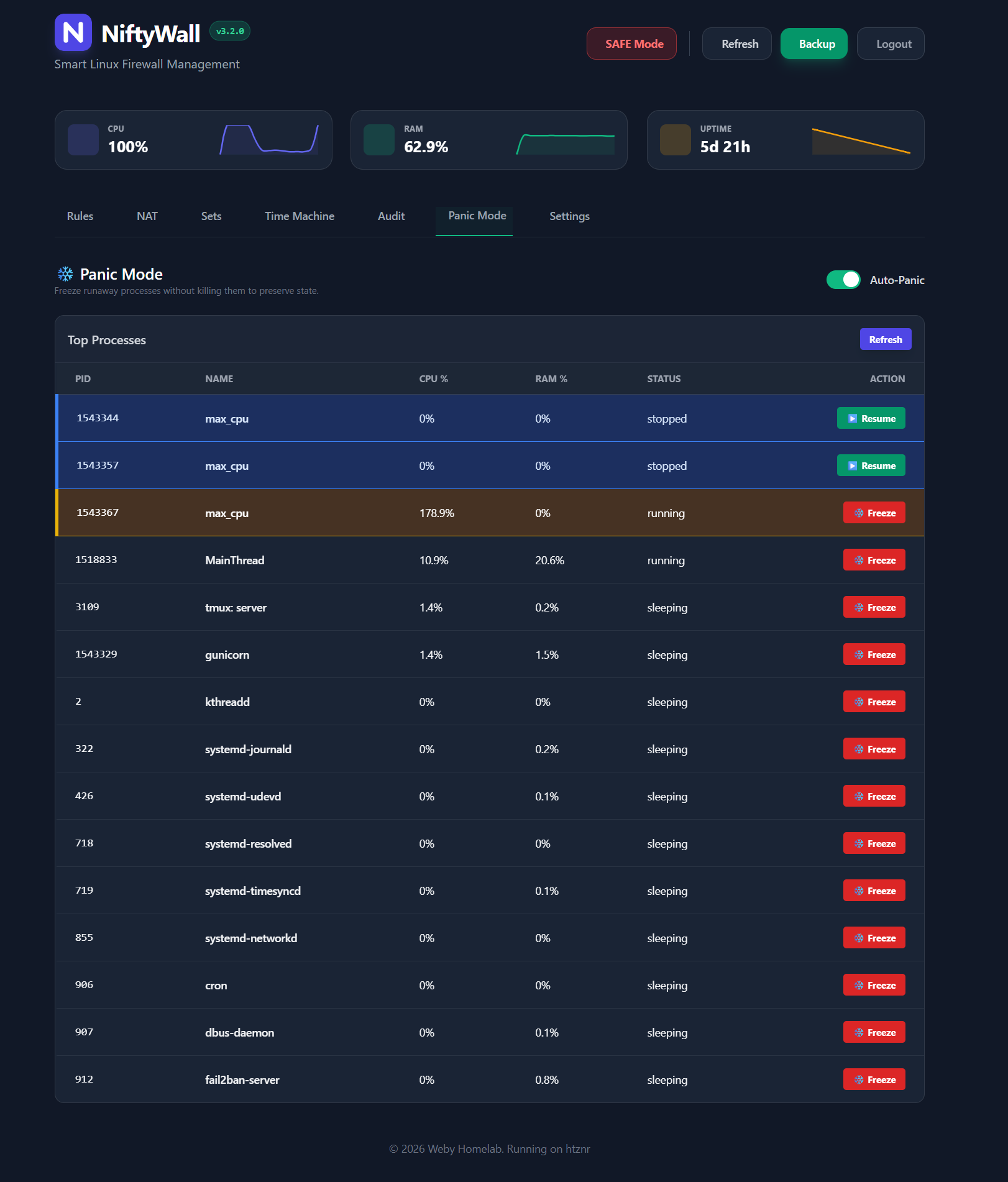
Task: Click the NAME column header
Action: 219,378
